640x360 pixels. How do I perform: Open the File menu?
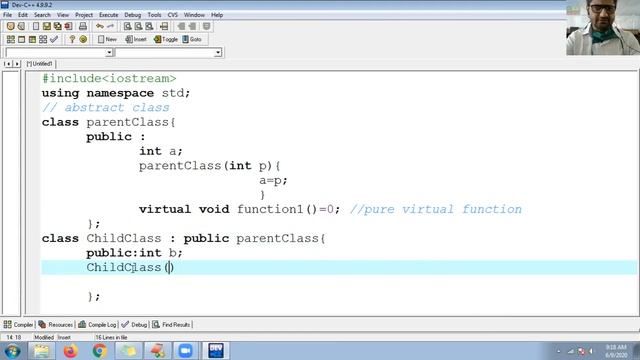(x=7, y=15)
